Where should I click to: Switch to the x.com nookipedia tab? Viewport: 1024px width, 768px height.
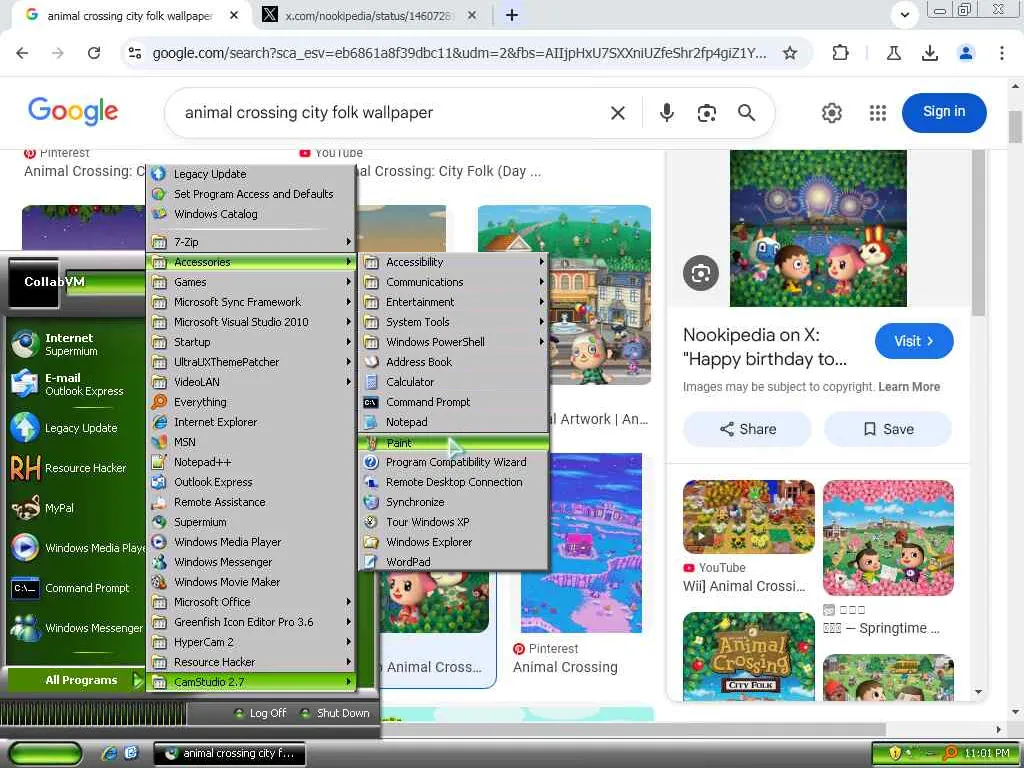(x=369, y=16)
